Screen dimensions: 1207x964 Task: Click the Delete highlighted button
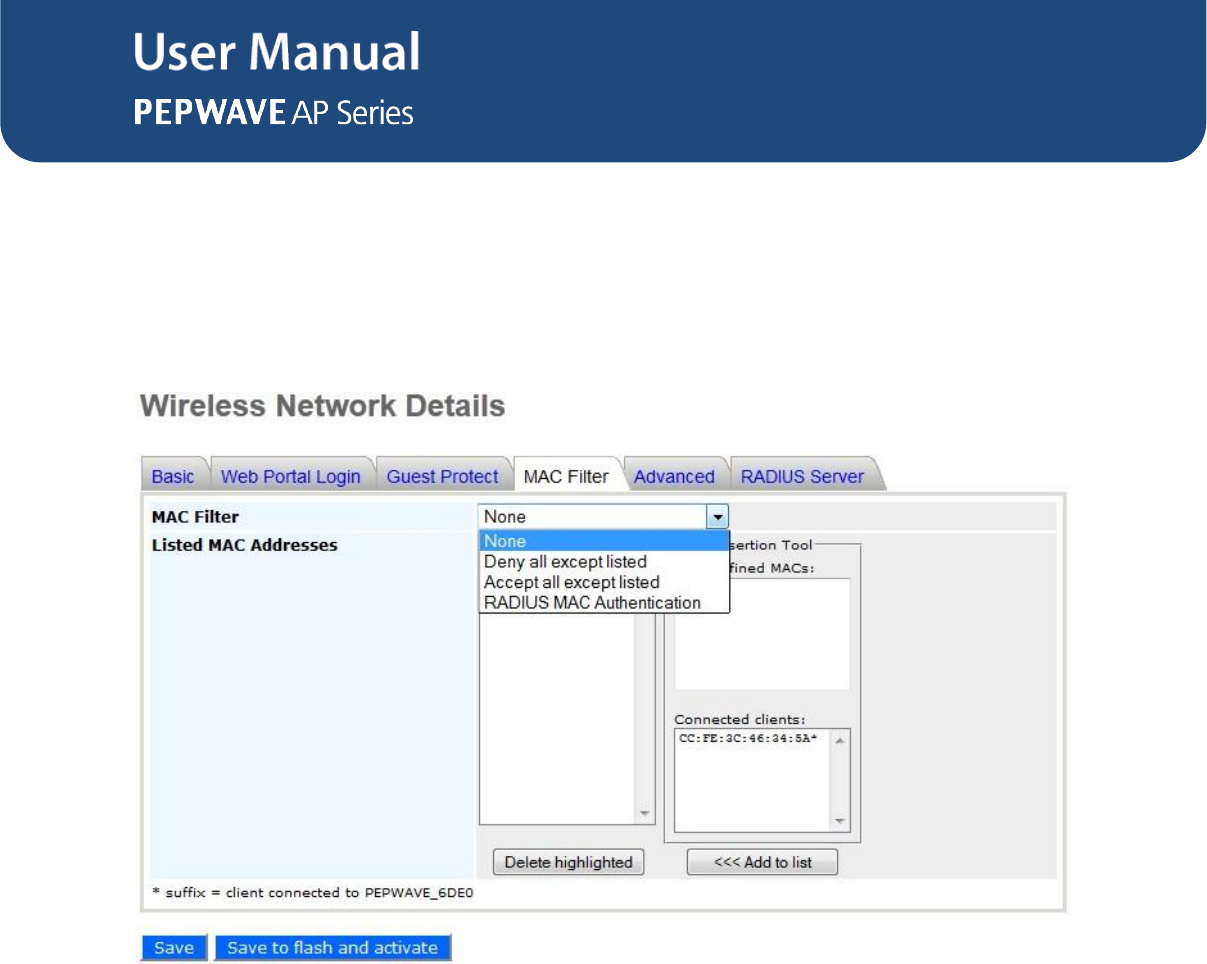[569, 862]
